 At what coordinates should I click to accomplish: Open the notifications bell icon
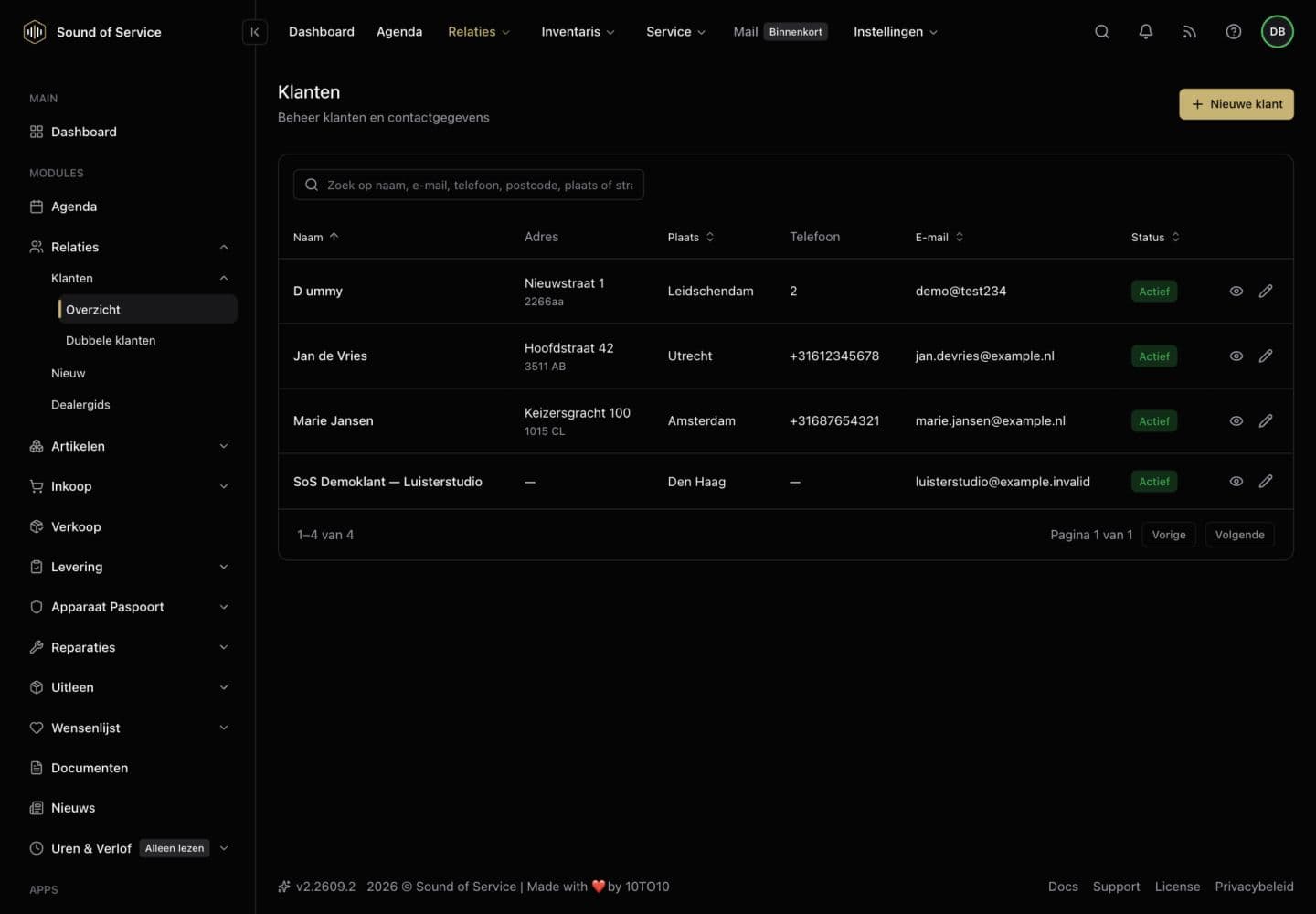(x=1146, y=32)
